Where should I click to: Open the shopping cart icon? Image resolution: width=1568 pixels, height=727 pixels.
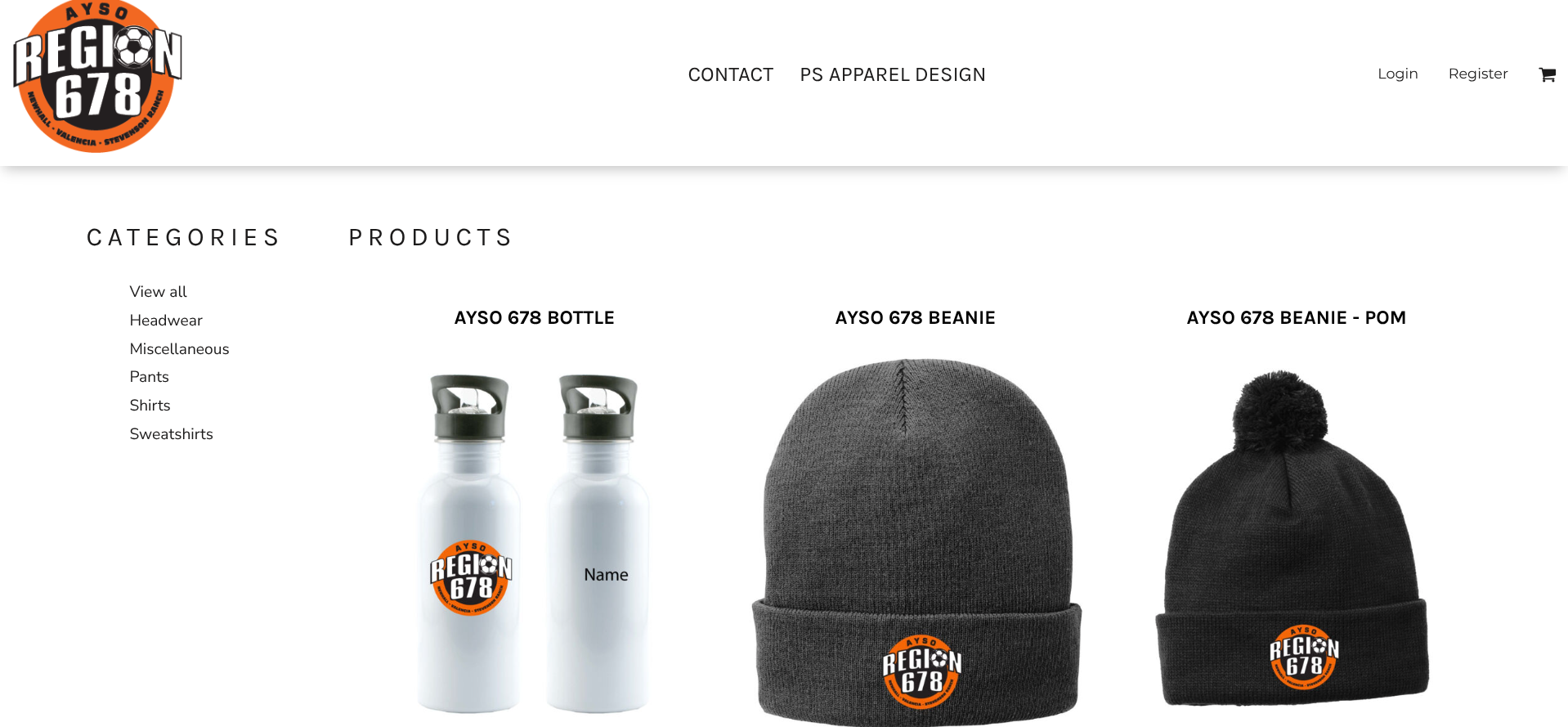(x=1547, y=74)
